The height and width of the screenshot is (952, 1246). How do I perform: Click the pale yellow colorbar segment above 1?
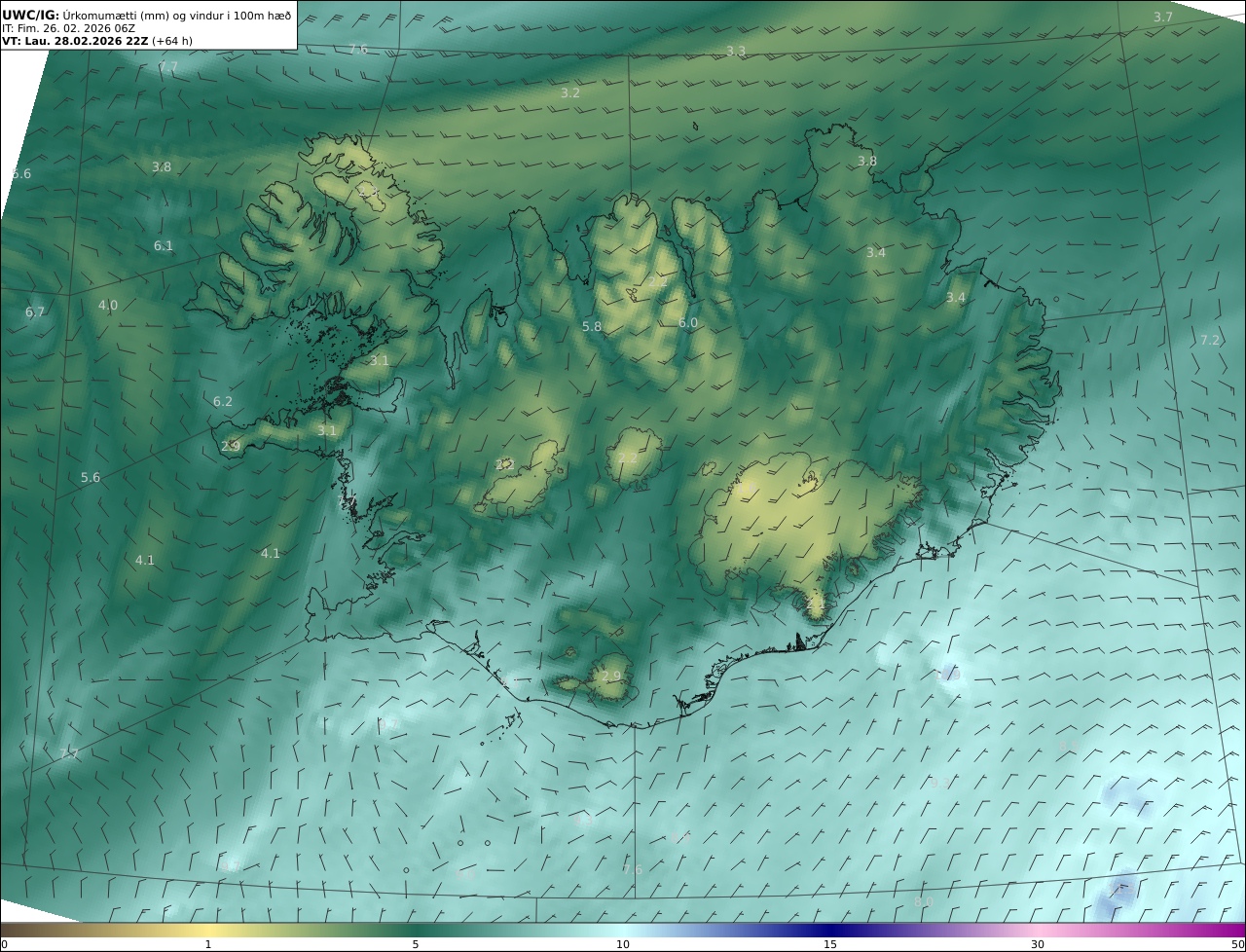click(x=208, y=930)
